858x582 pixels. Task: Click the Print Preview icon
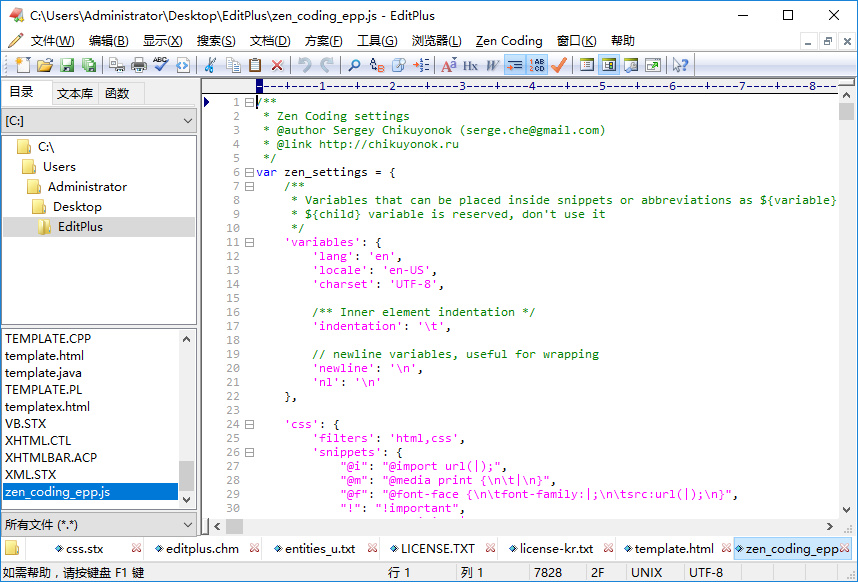(117, 65)
